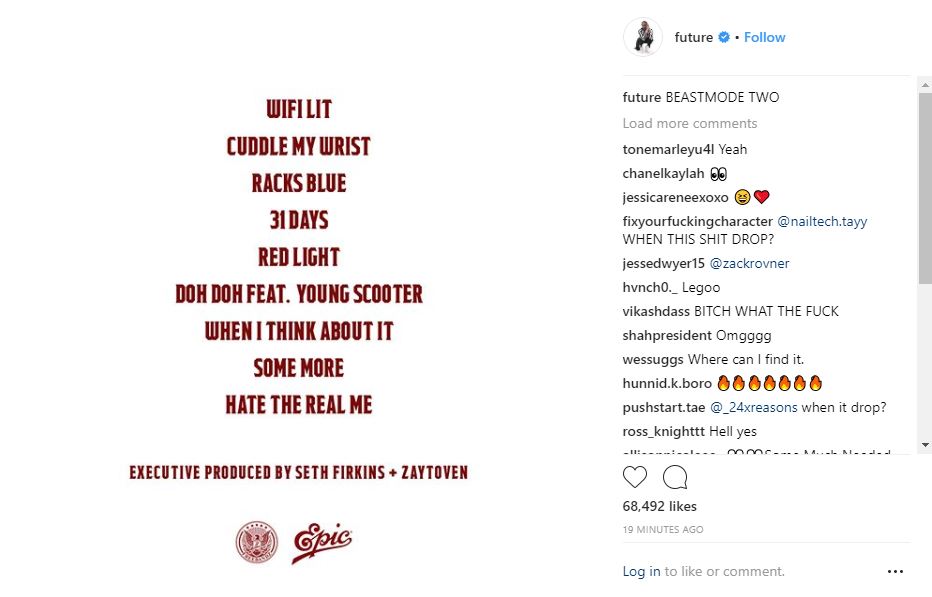This screenshot has height=597, width=932.
Task: Click the future username in the header
Action: [694, 37]
